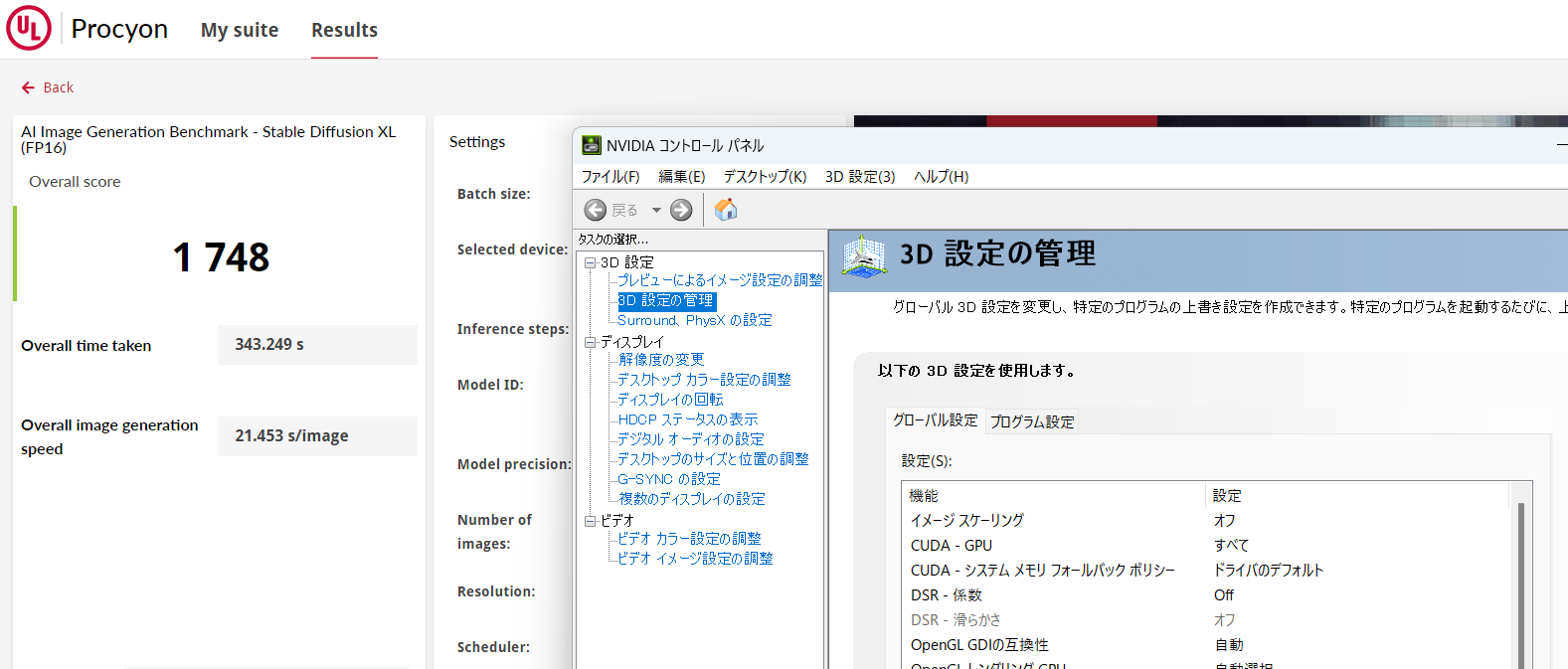
Task: Click the ビデオ root tree label
Action: click(617, 521)
